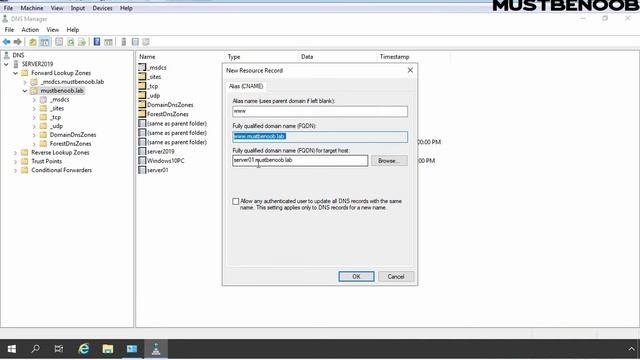Select the Alias (CNAME) tab
Image resolution: width=640 pixels, height=360 pixels.
[246, 86]
